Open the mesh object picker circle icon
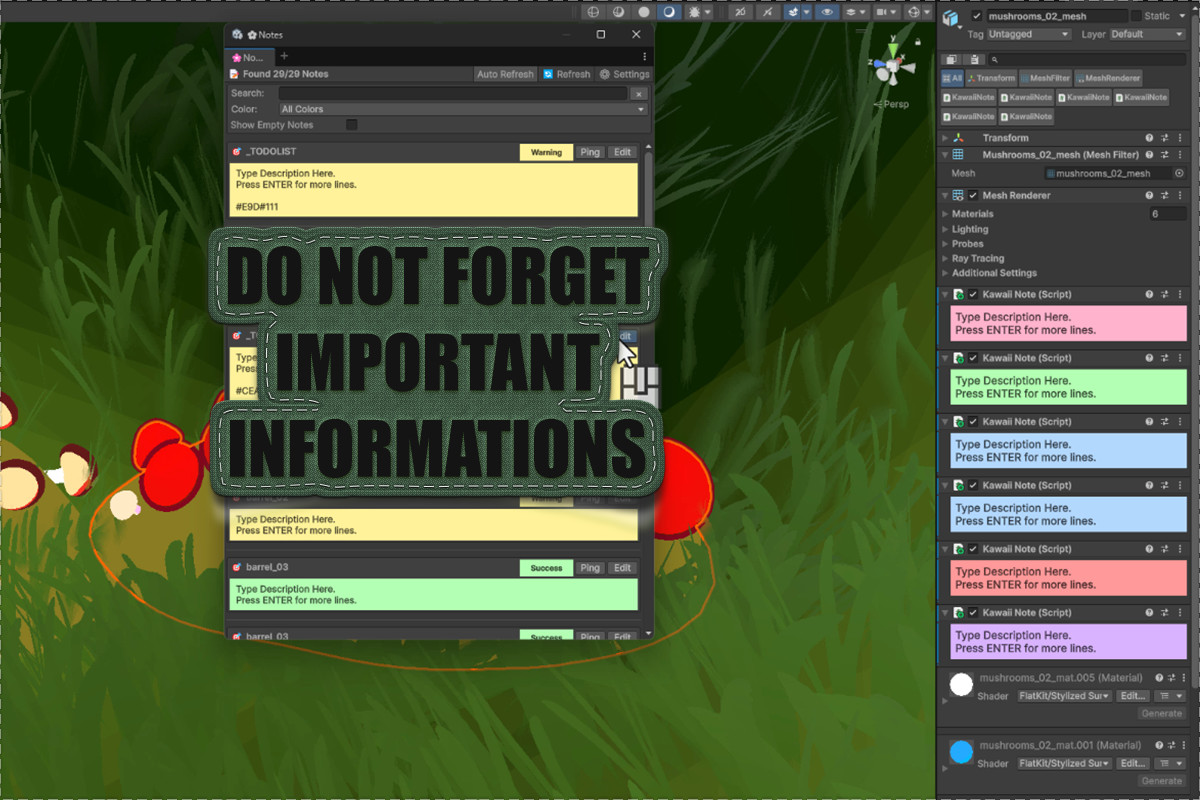This screenshot has width=1200, height=800. (1179, 173)
